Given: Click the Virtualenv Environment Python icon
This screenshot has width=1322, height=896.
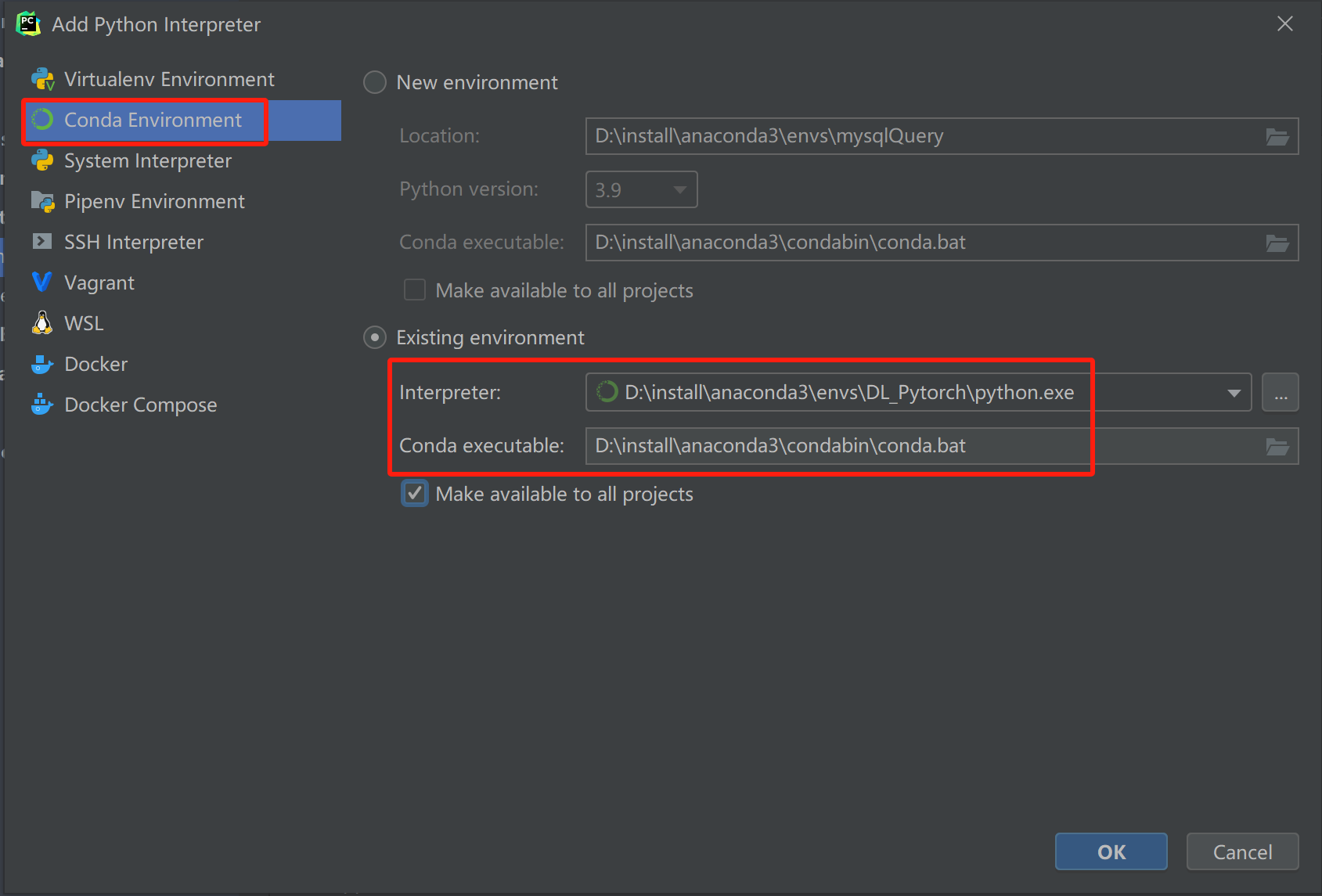Looking at the screenshot, I should point(42,80).
